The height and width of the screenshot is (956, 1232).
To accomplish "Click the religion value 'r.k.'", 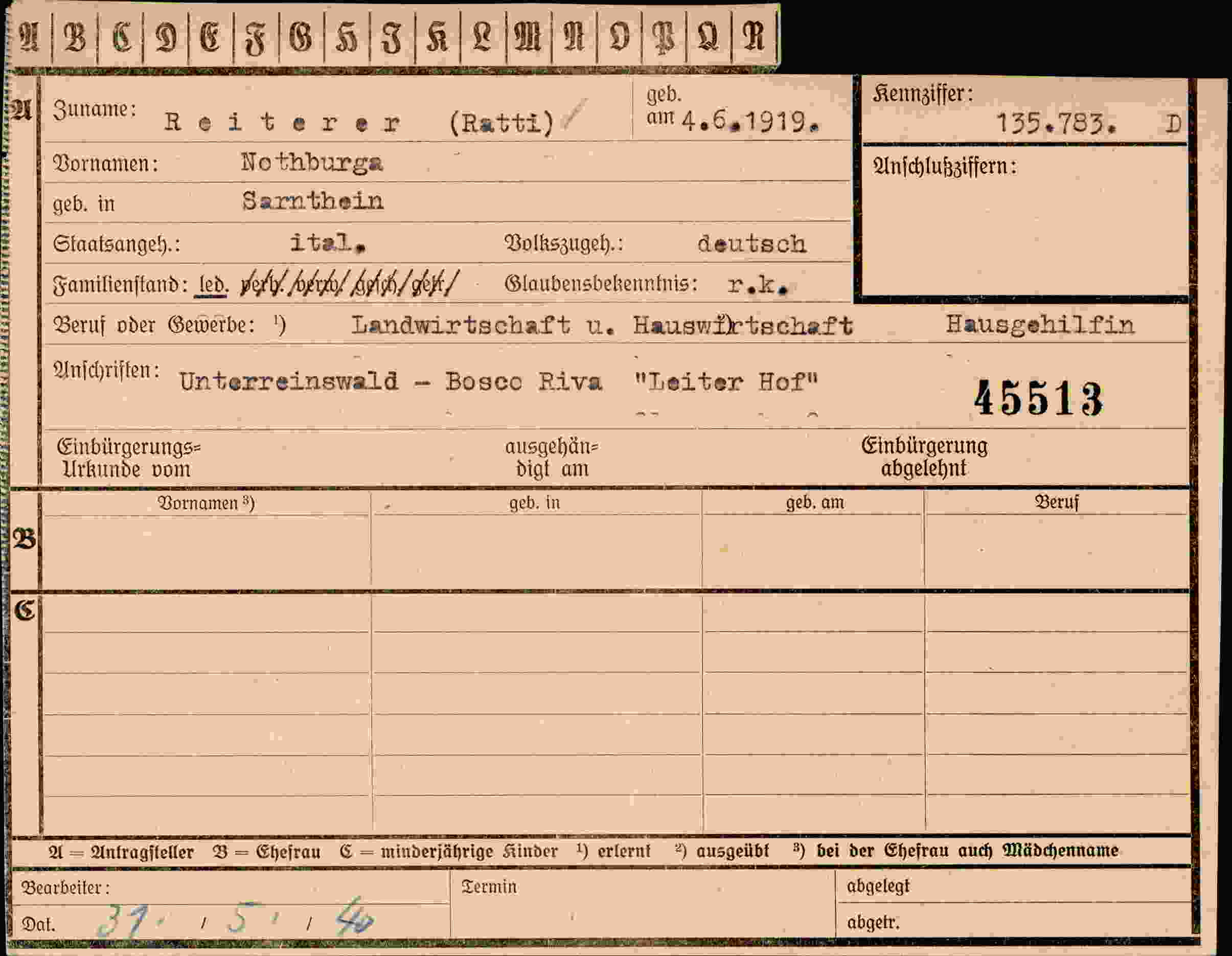I will pos(758,285).
